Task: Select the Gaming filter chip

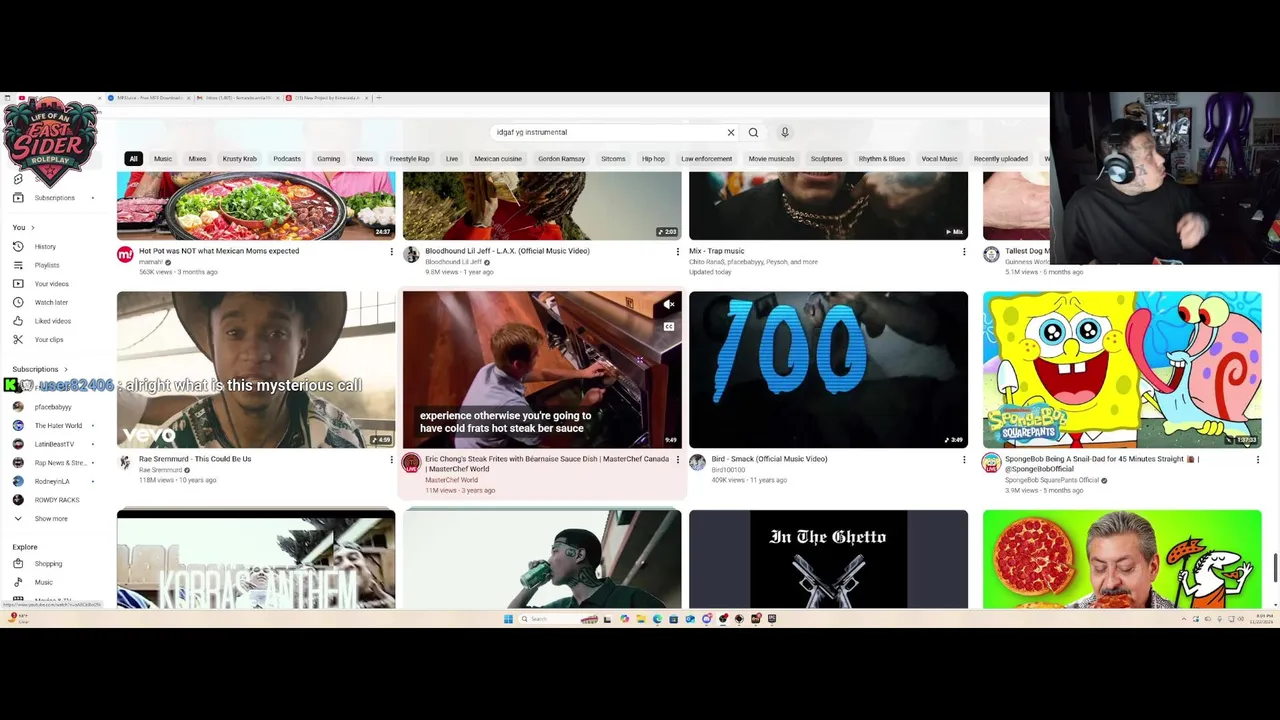Action: tap(329, 159)
